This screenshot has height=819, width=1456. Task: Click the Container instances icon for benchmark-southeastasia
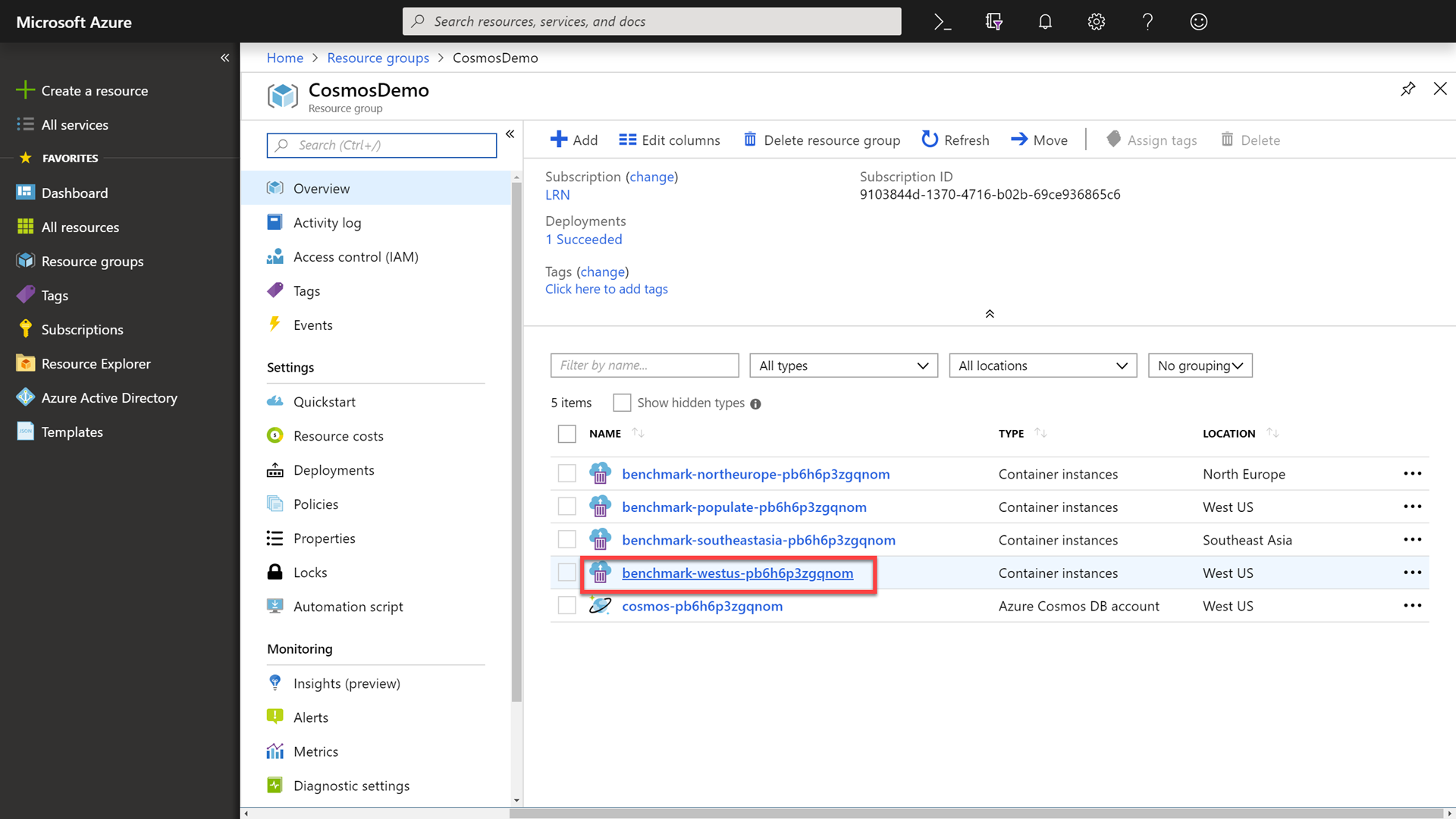(x=600, y=539)
